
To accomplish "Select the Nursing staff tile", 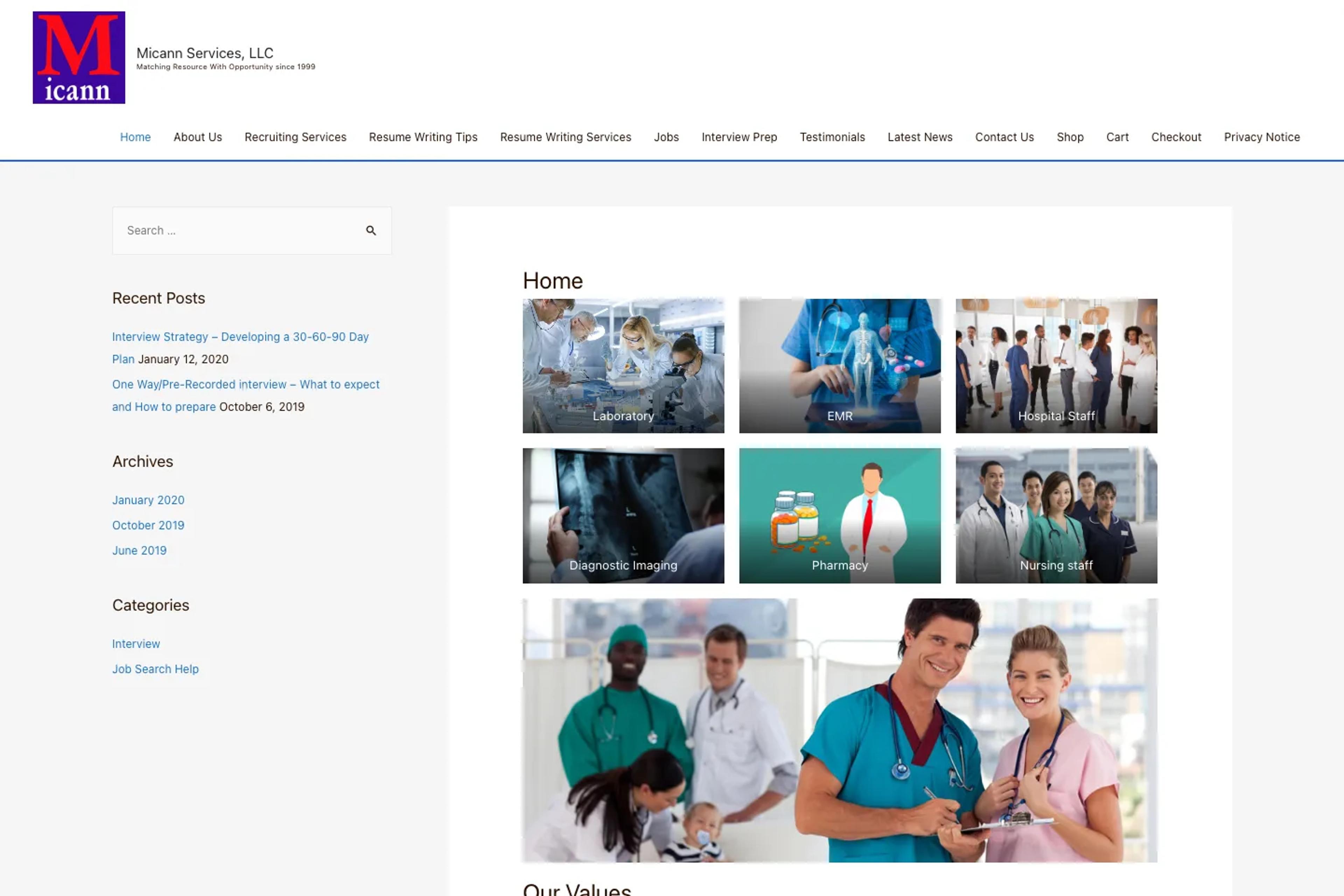I will [x=1056, y=516].
